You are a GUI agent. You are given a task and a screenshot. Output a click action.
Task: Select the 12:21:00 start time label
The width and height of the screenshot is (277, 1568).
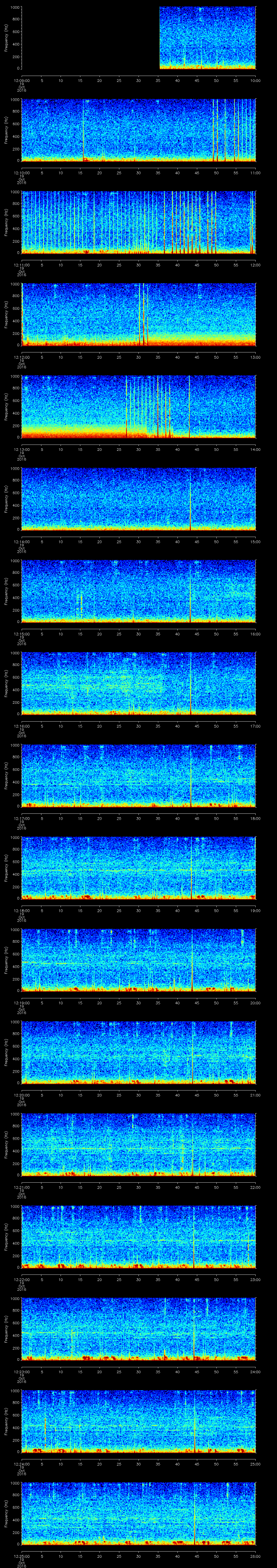pos(21,1187)
